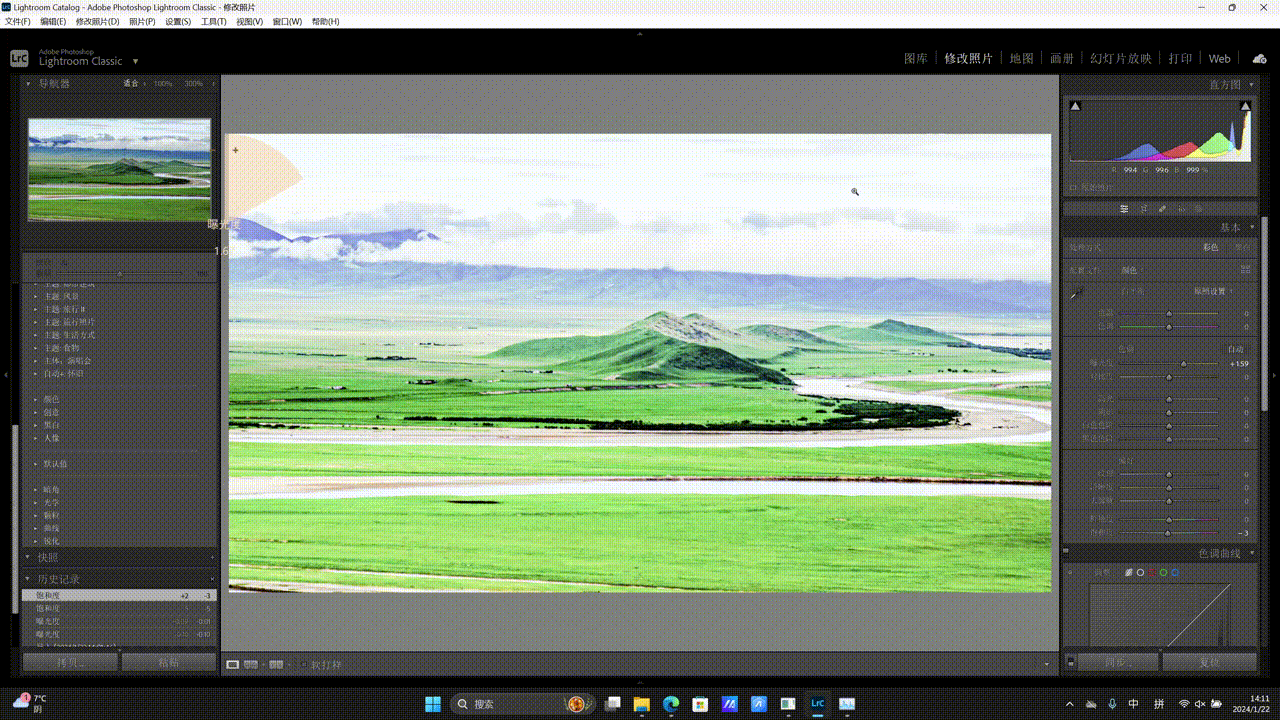Switch to the 图库 module
The height and width of the screenshot is (720, 1280).
pyautogui.click(x=915, y=59)
